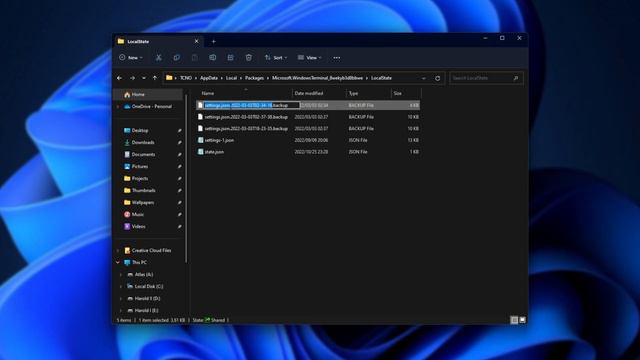Refresh the LocalState folder view
The image size is (640, 360).
pos(438,78)
